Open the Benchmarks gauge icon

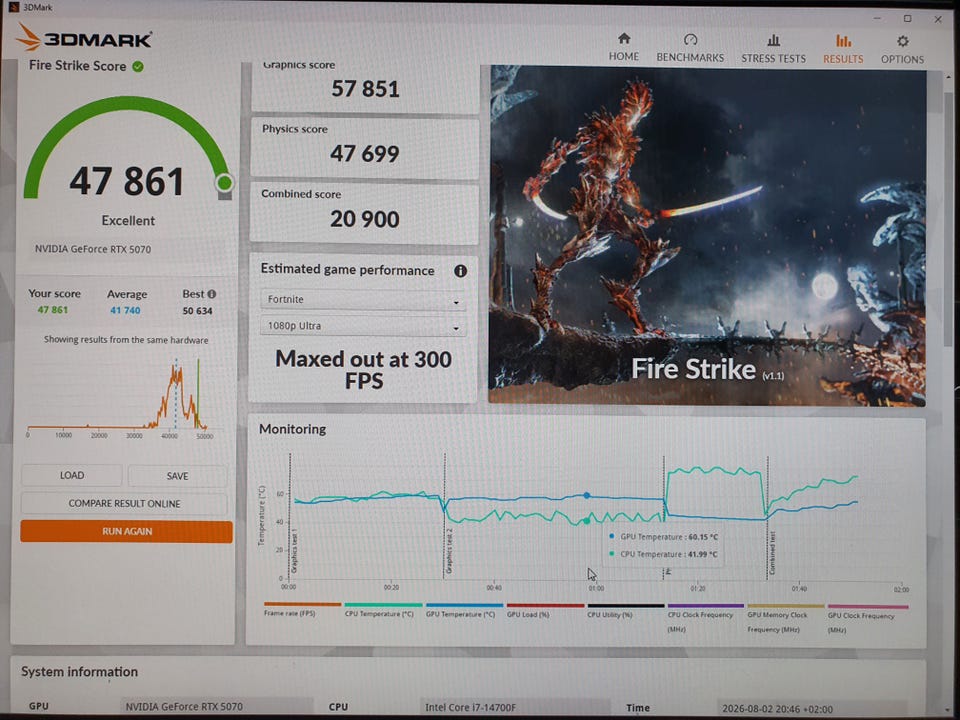[690, 40]
